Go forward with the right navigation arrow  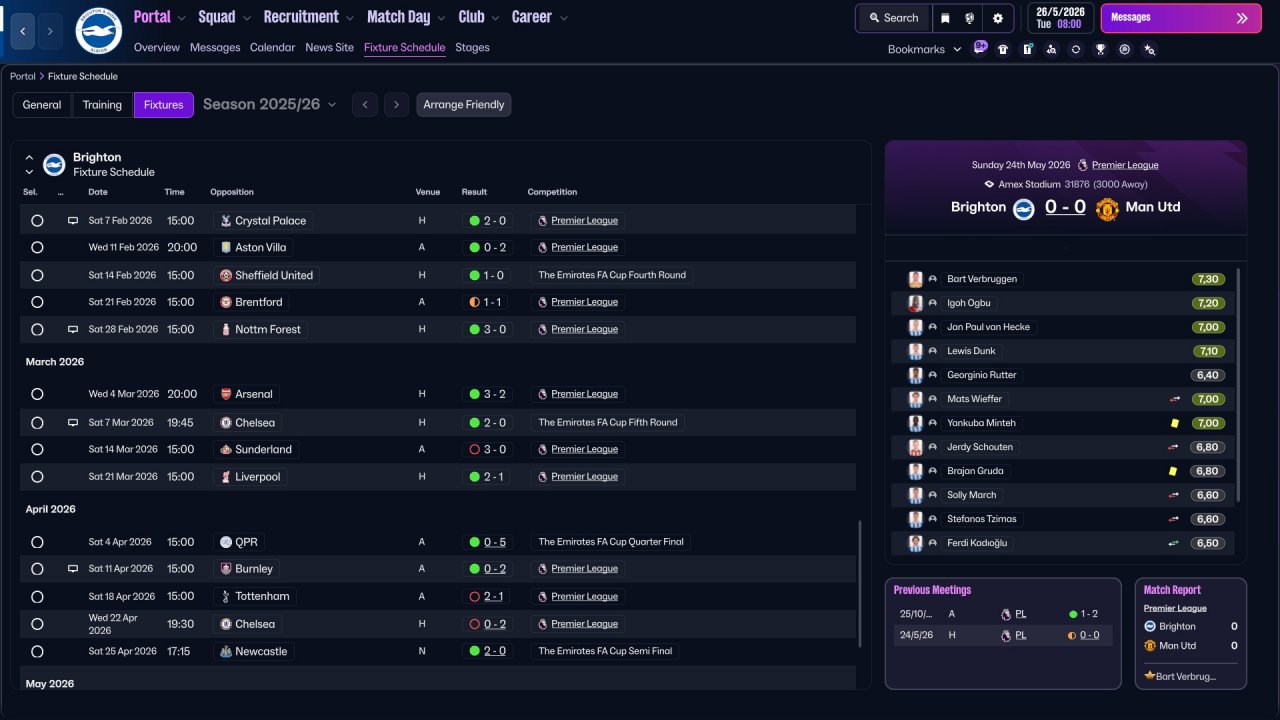pos(50,32)
